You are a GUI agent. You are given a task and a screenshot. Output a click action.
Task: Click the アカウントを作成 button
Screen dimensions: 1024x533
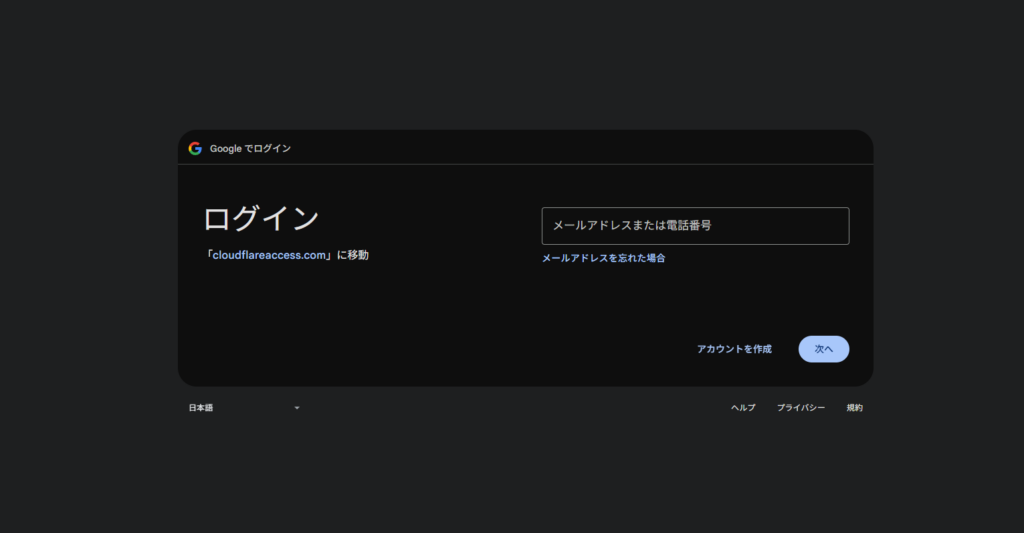tap(734, 349)
